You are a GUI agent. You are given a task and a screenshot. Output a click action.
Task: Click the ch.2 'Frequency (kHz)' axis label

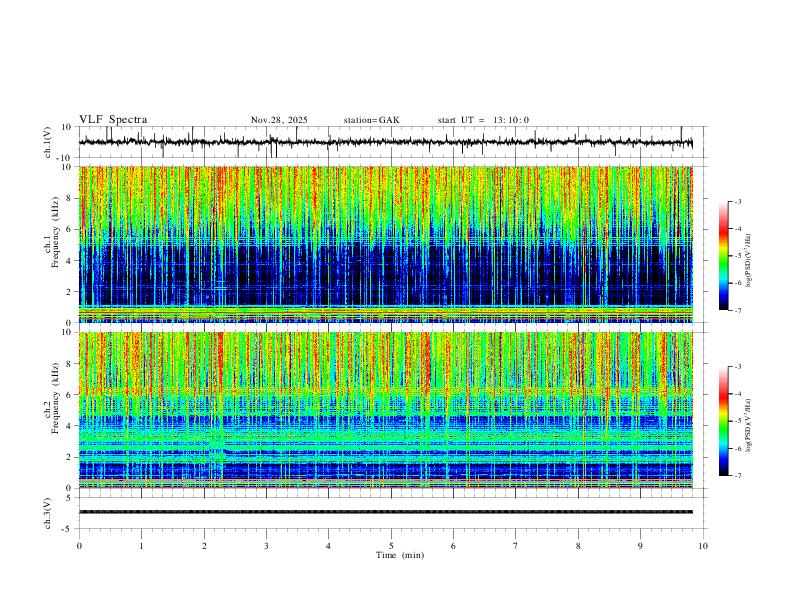[x=56, y=398]
